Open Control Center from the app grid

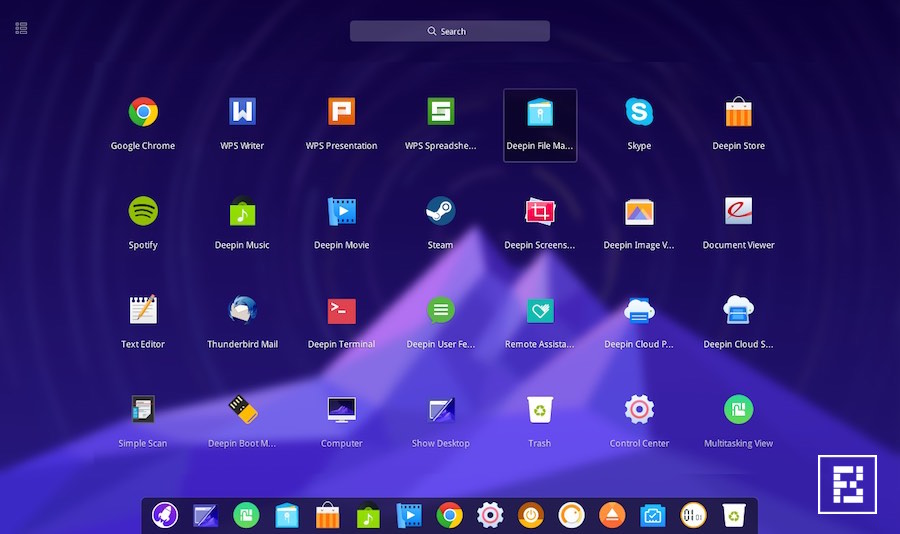(x=639, y=409)
